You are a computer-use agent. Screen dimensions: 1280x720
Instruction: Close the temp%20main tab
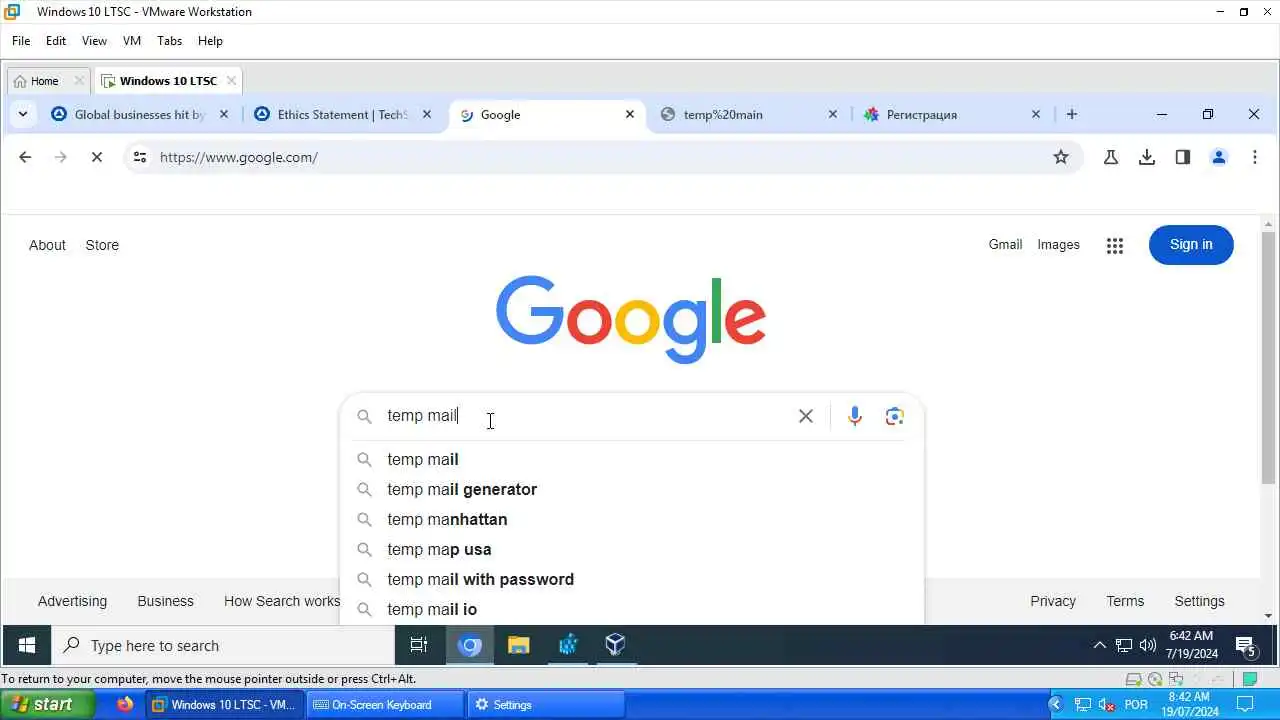(833, 114)
